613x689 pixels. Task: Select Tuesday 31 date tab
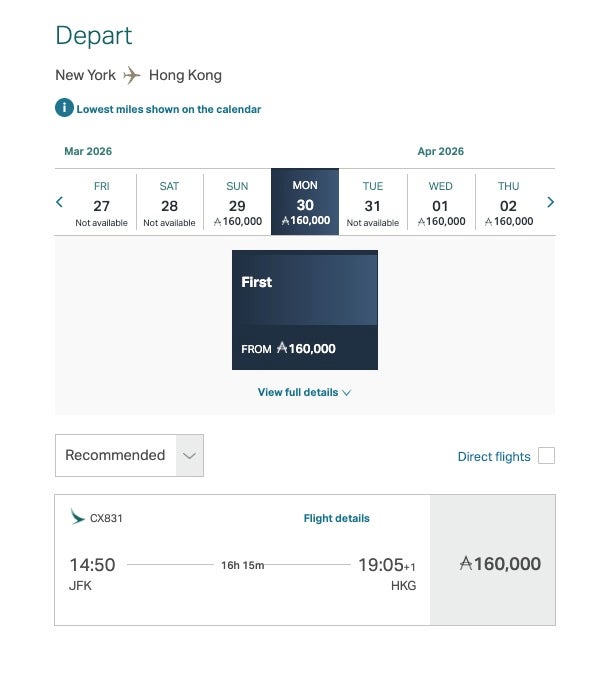[x=373, y=203]
